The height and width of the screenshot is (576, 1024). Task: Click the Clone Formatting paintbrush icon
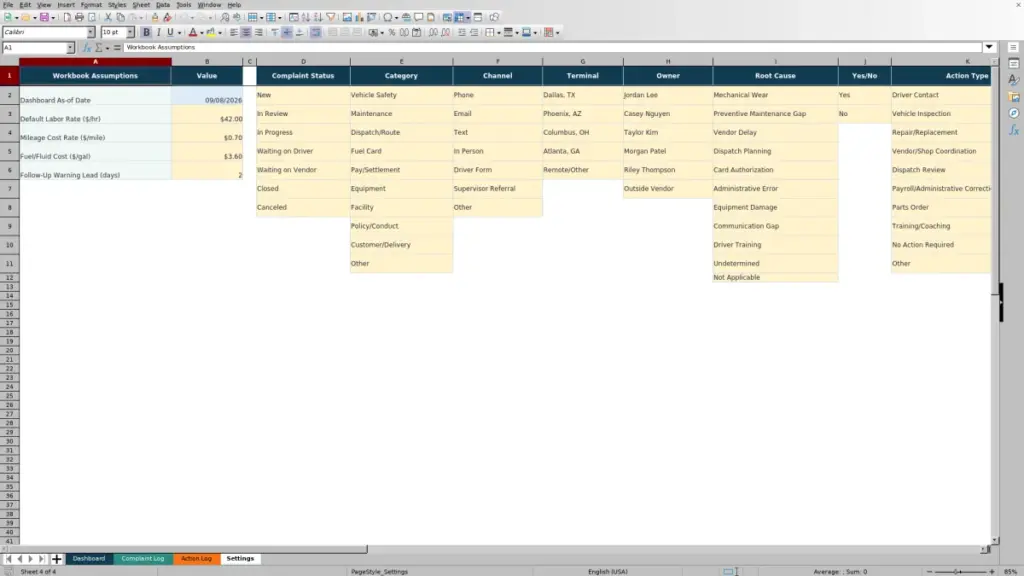pos(155,17)
